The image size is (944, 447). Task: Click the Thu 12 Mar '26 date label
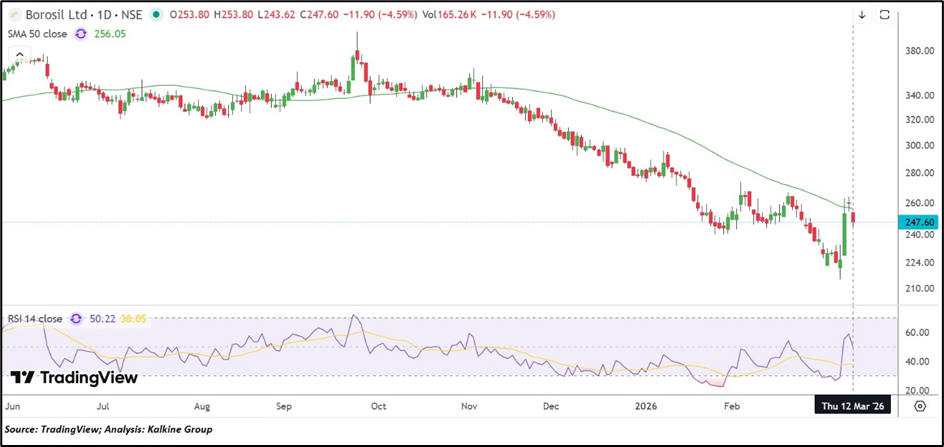(x=852, y=407)
